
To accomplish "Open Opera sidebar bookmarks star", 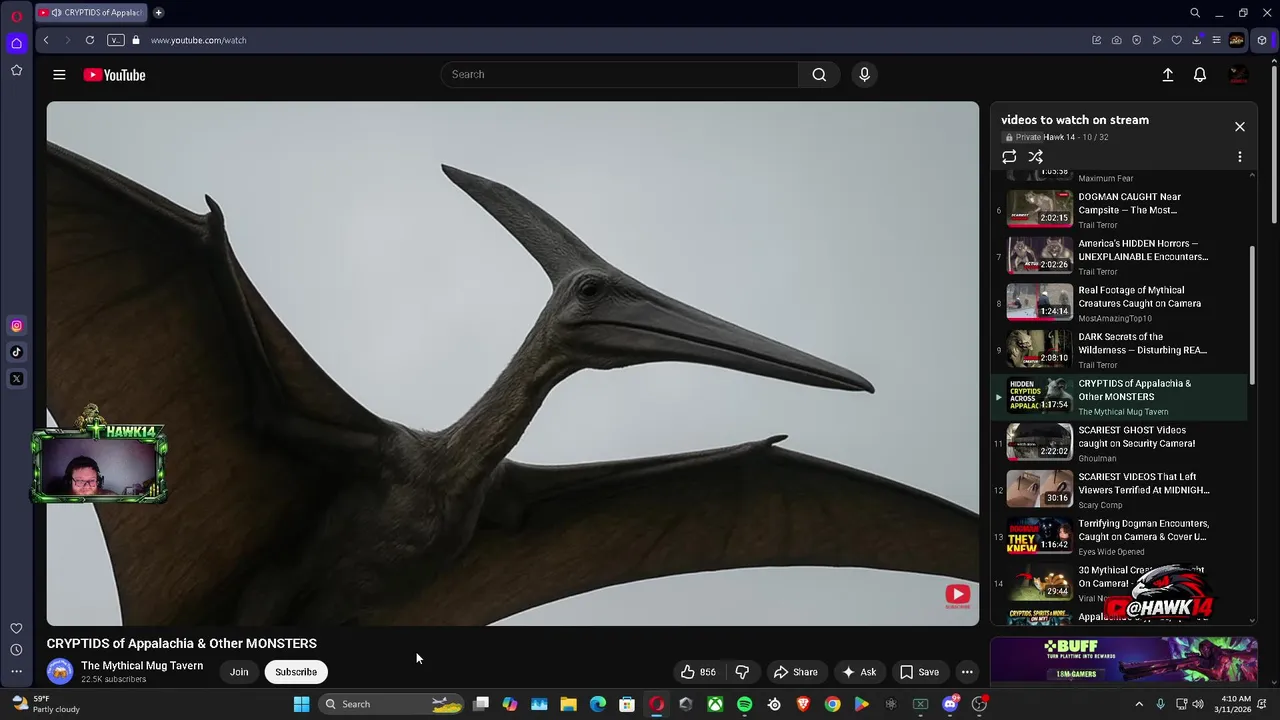I will point(16,70).
